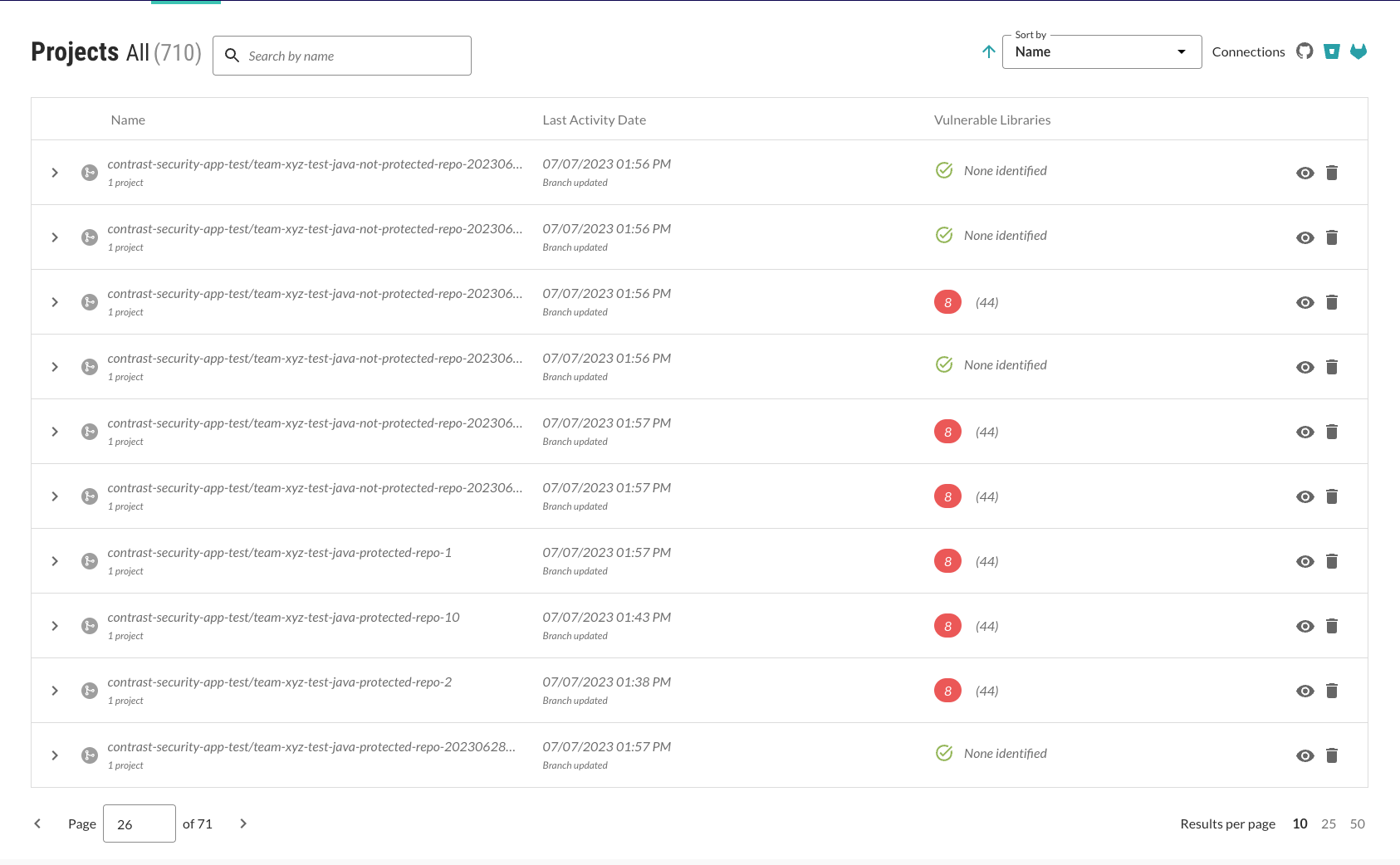1400x865 pixels.
Task: Click the magnifier icon in the search box
Action: point(233,56)
